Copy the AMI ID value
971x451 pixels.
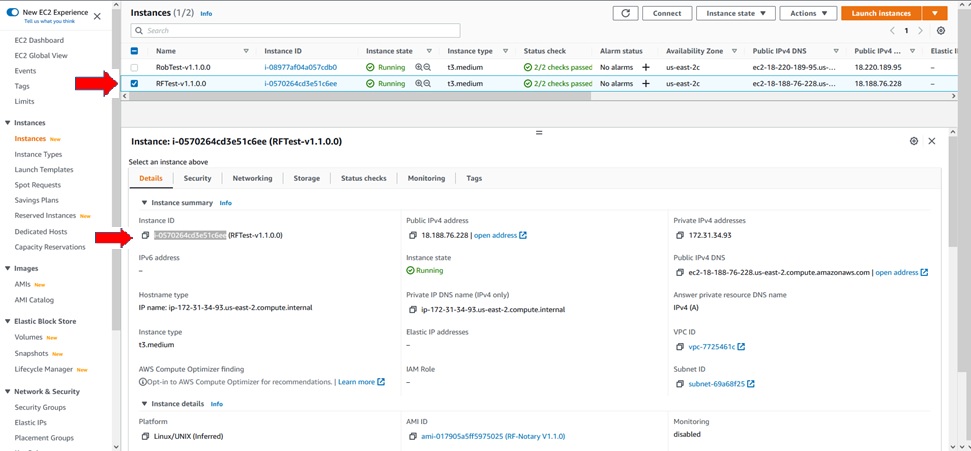click(x=413, y=437)
